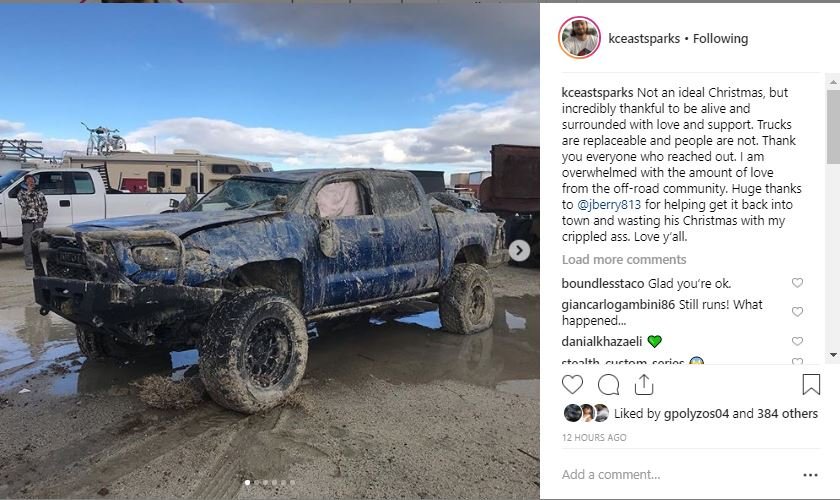Share the post via the share icon

coord(644,384)
